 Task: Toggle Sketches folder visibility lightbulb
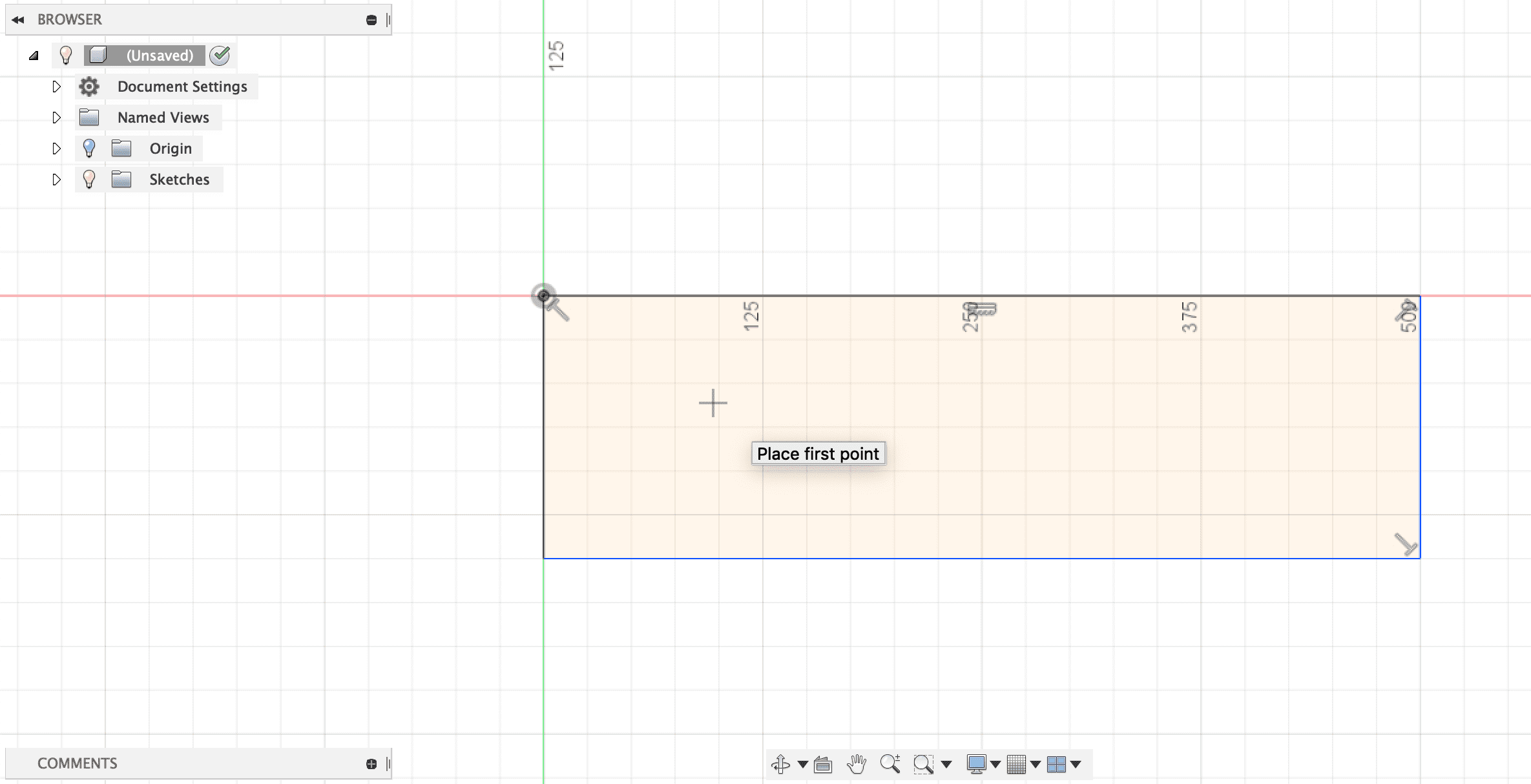click(89, 180)
